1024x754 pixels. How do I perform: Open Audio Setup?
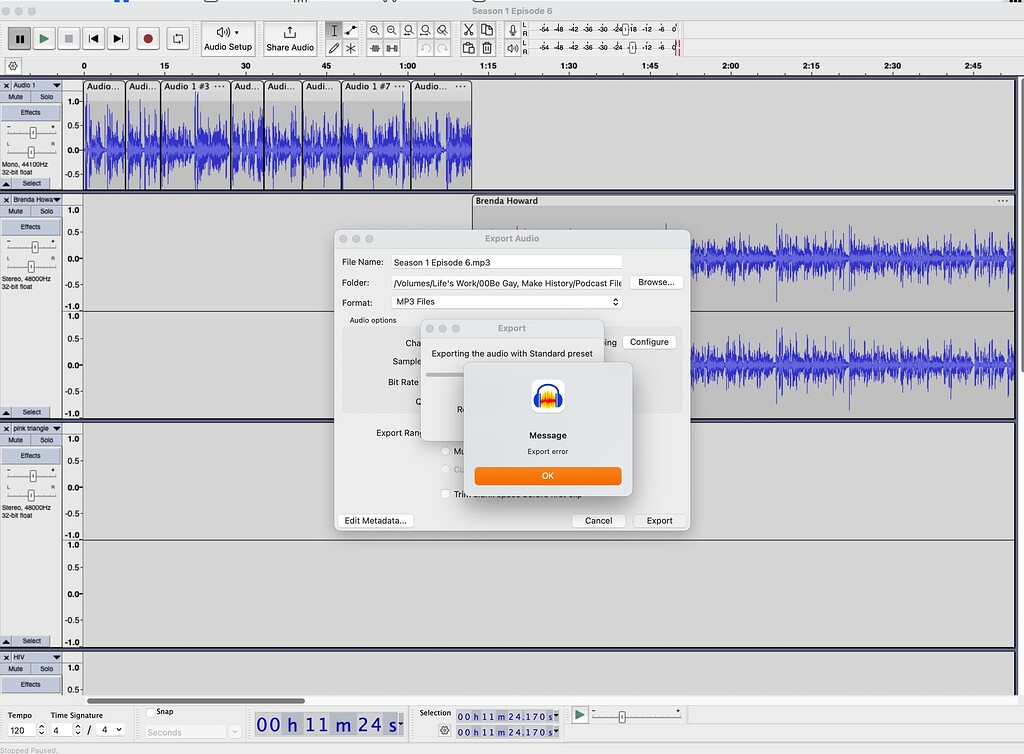227,37
